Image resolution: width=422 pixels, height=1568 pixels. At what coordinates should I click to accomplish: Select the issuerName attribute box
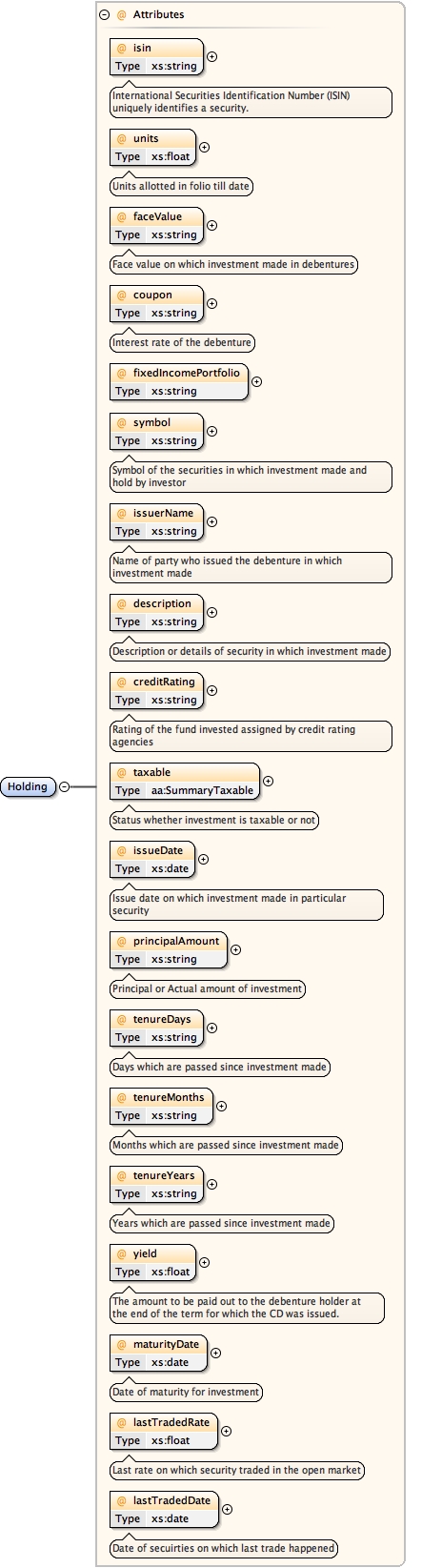pyautogui.click(x=156, y=521)
